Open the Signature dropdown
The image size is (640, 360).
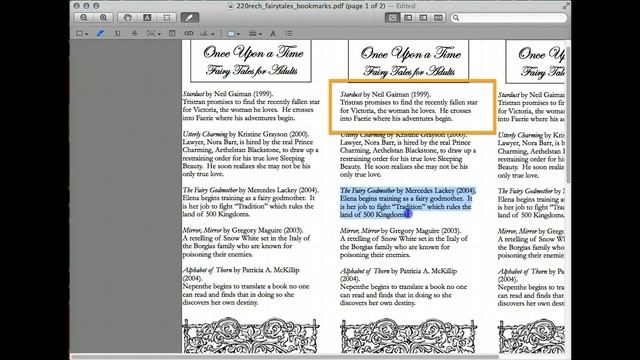207,33
